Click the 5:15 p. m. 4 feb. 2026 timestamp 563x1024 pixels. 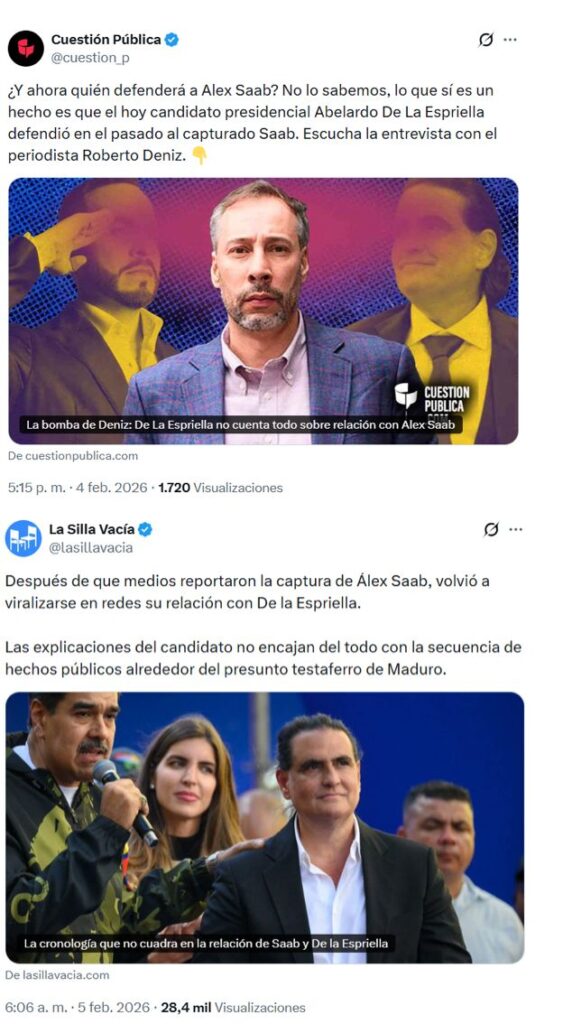point(78,487)
